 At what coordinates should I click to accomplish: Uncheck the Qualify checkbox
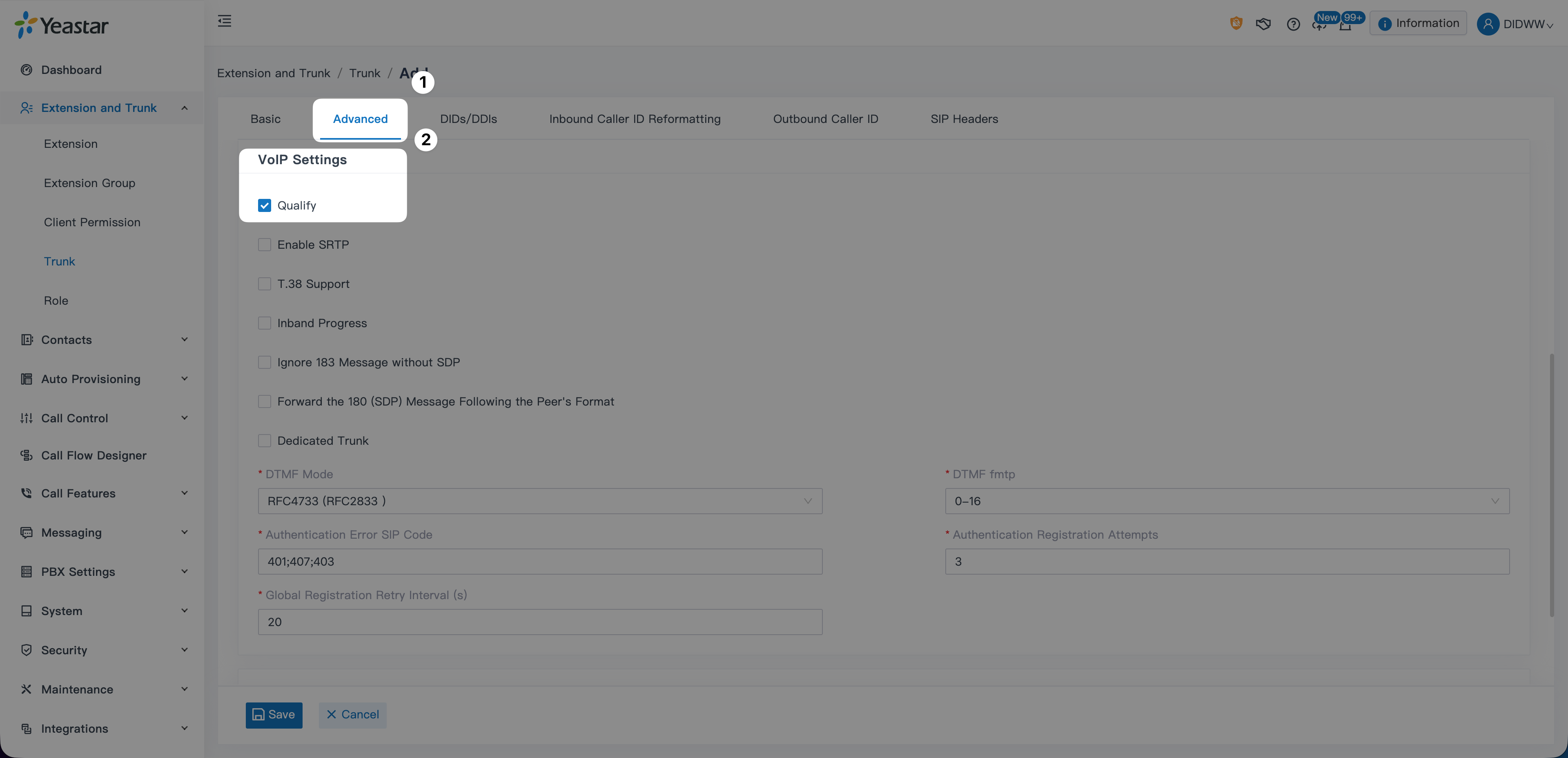point(264,205)
